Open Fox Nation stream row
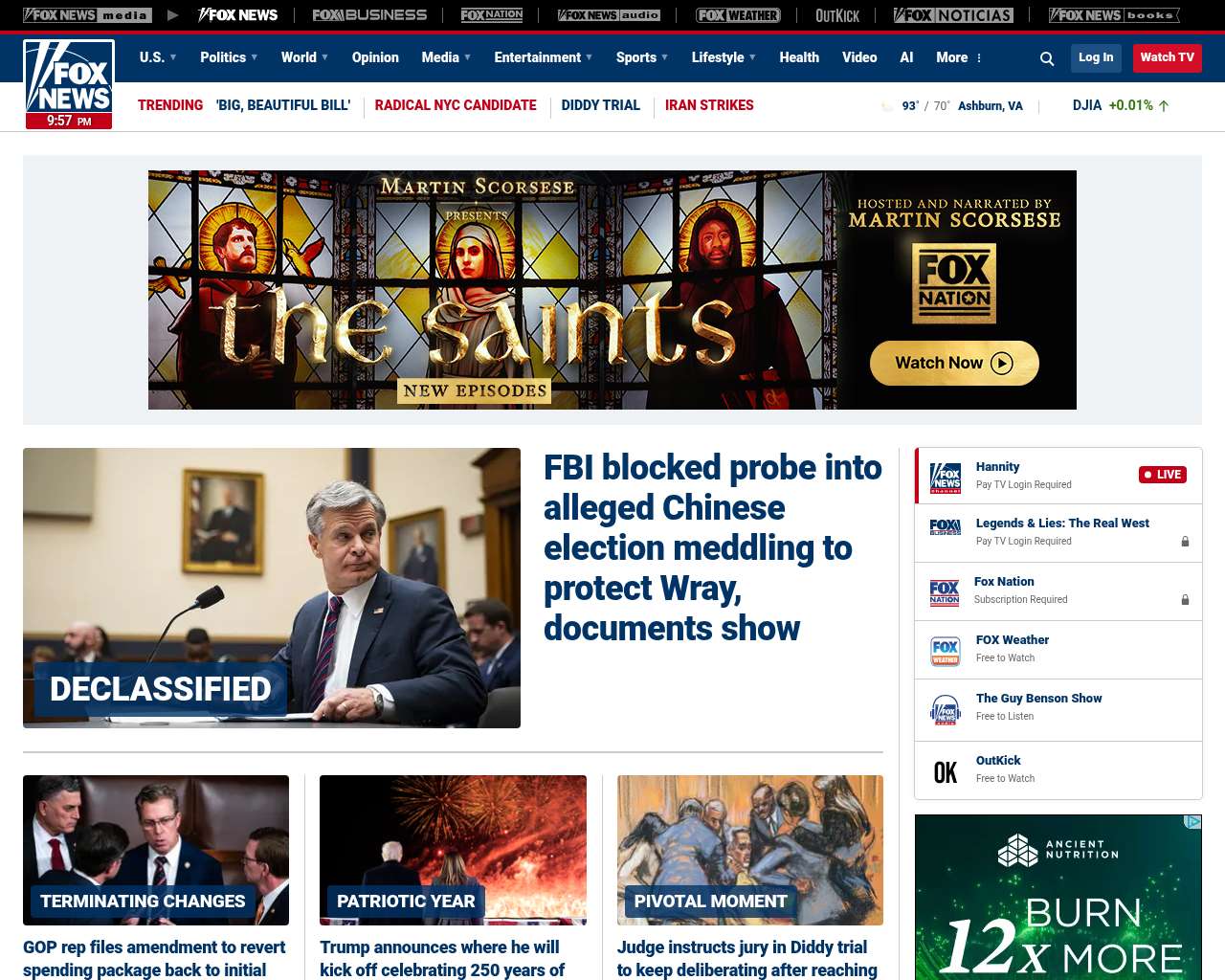This screenshot has height=980, width=1225. pos(1058,591)
